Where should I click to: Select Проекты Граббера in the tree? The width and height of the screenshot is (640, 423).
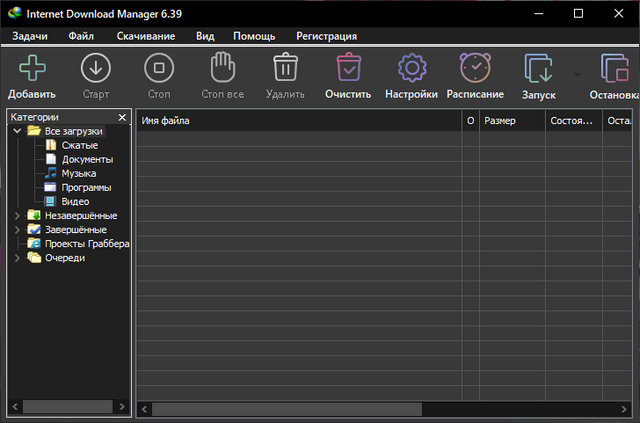(86, 243)
